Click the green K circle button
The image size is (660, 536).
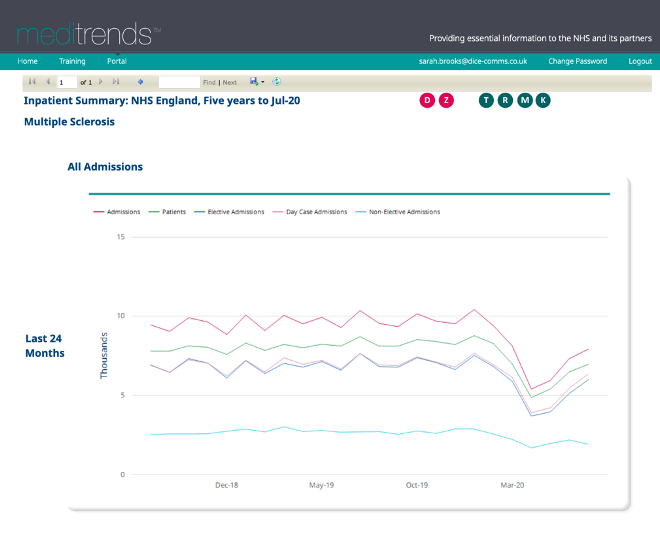point(543,100)
